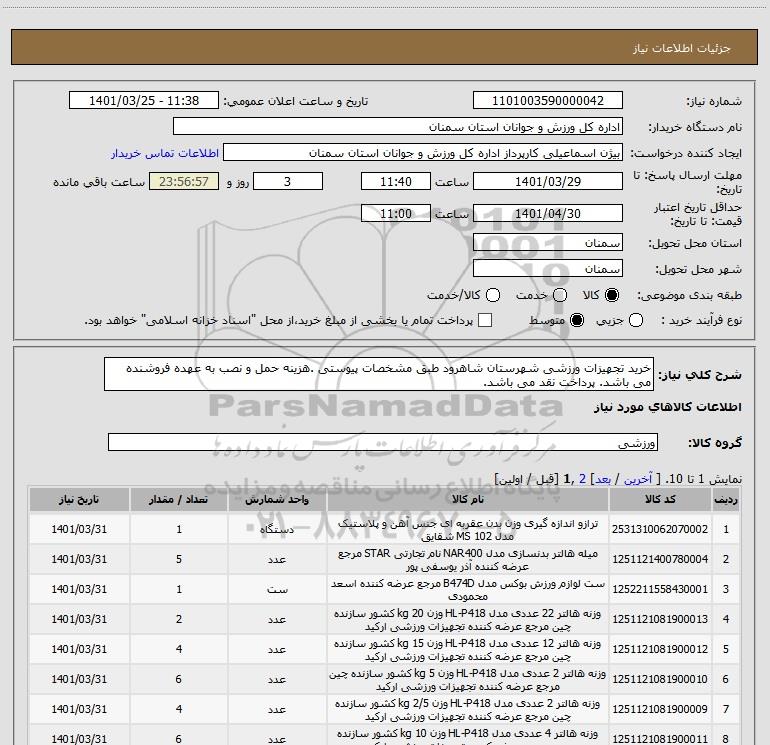Select the کالا radio button
The height and width of the screenshot is (745, 770).
612,295
